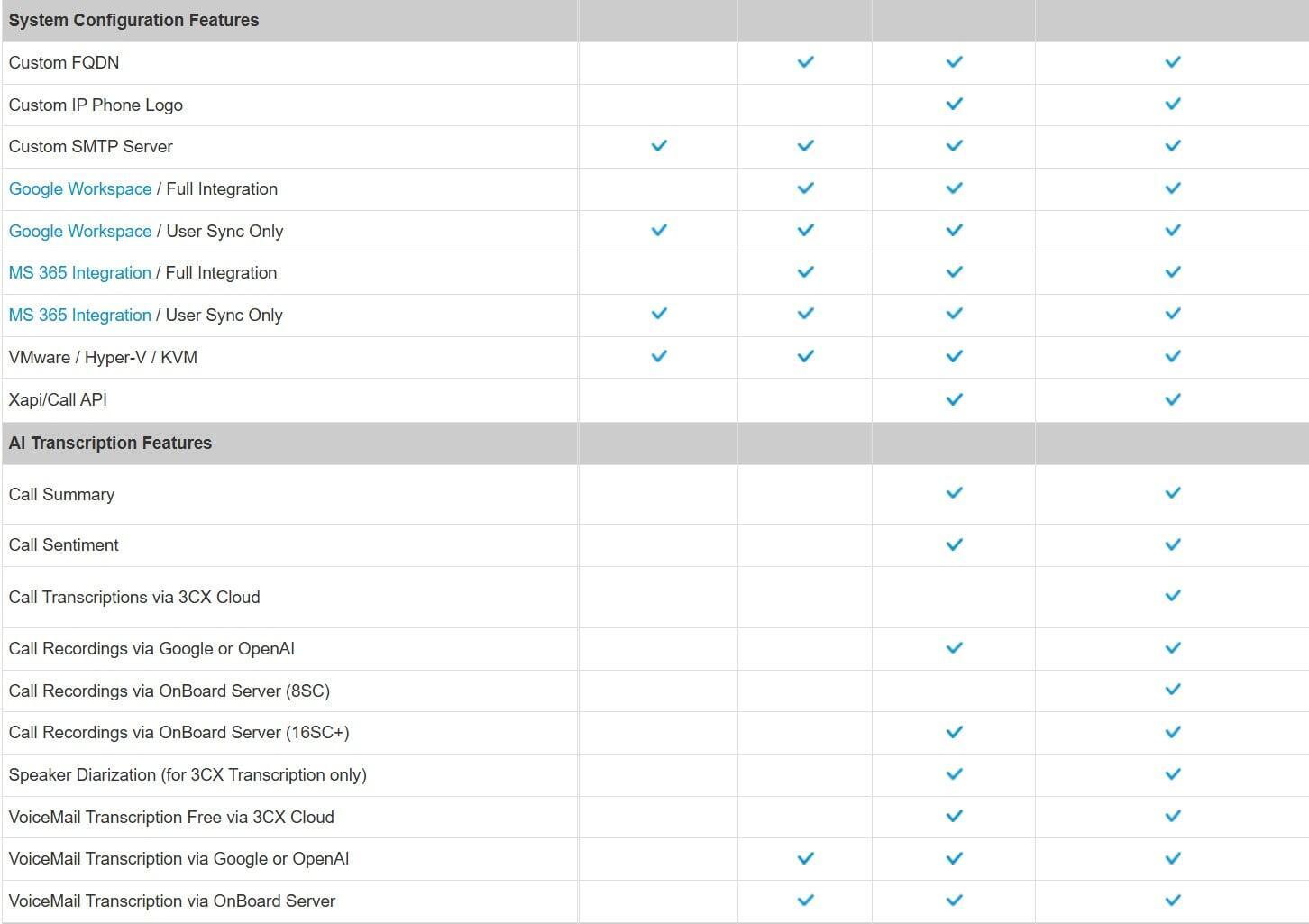Open Google Workspace link in Full Integration row

(x=80, y=189)
